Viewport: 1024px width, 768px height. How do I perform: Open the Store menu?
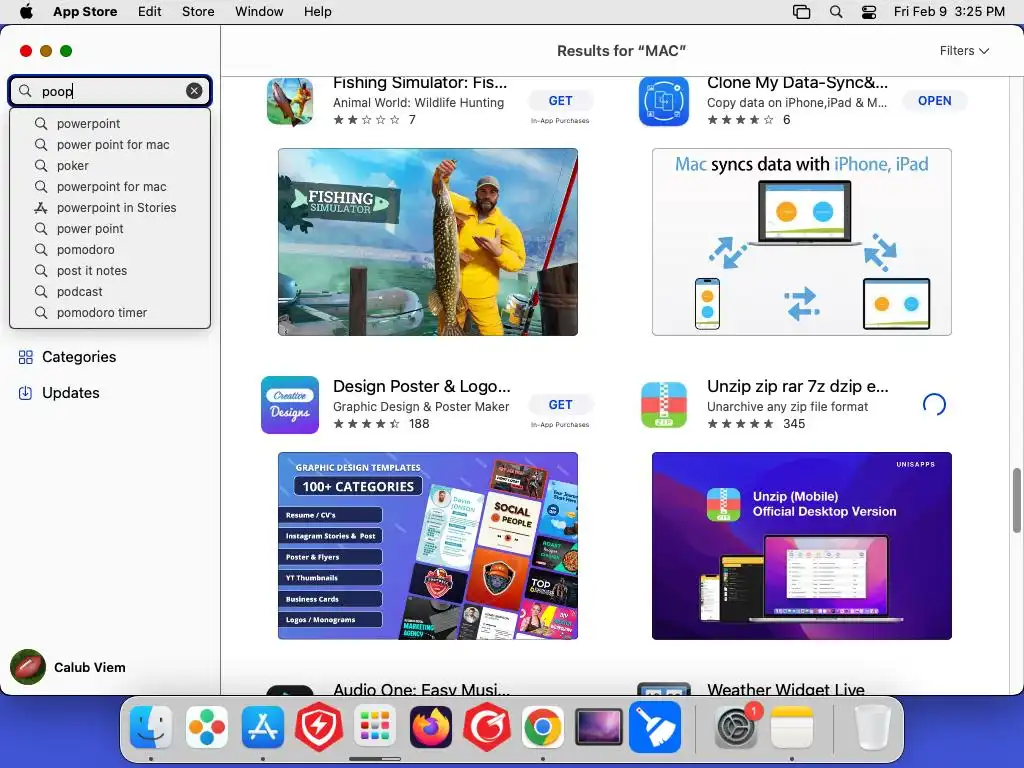198,12
